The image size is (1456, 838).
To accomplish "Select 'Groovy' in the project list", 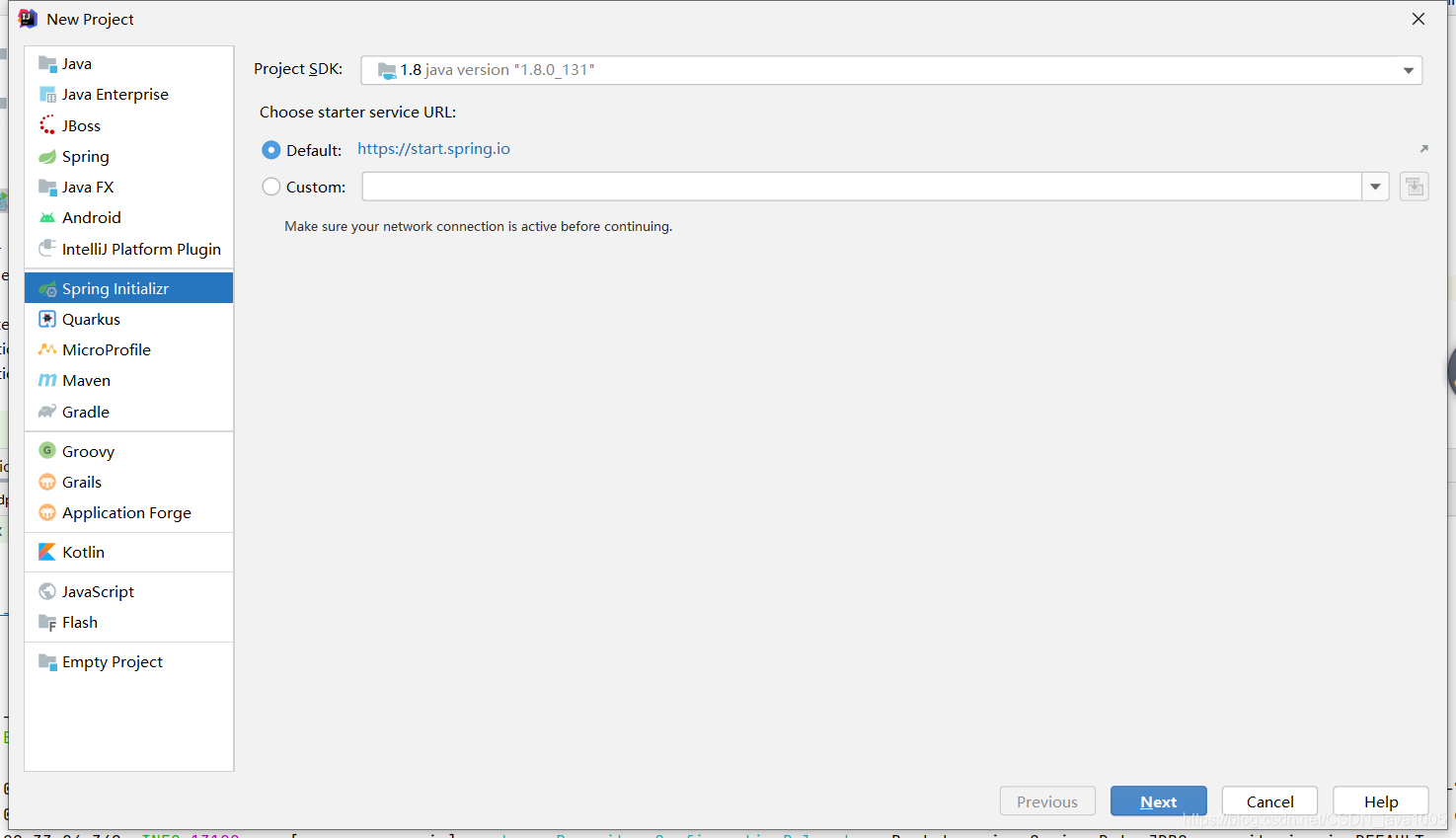I will 88,451.
